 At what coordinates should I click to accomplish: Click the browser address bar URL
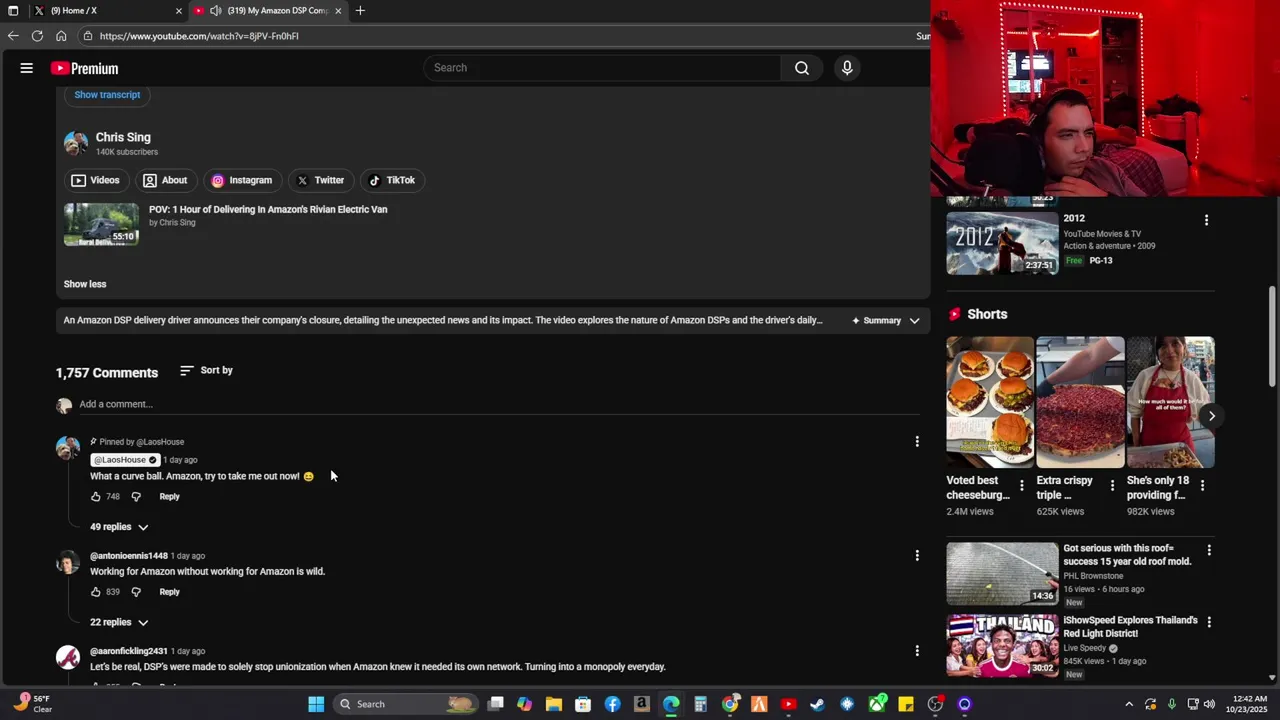tap(199, 36)
